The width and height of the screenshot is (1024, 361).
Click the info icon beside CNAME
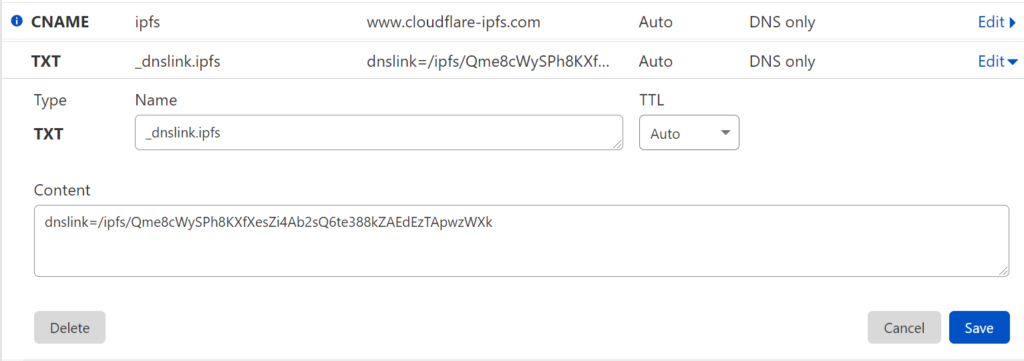click(17, 22)
